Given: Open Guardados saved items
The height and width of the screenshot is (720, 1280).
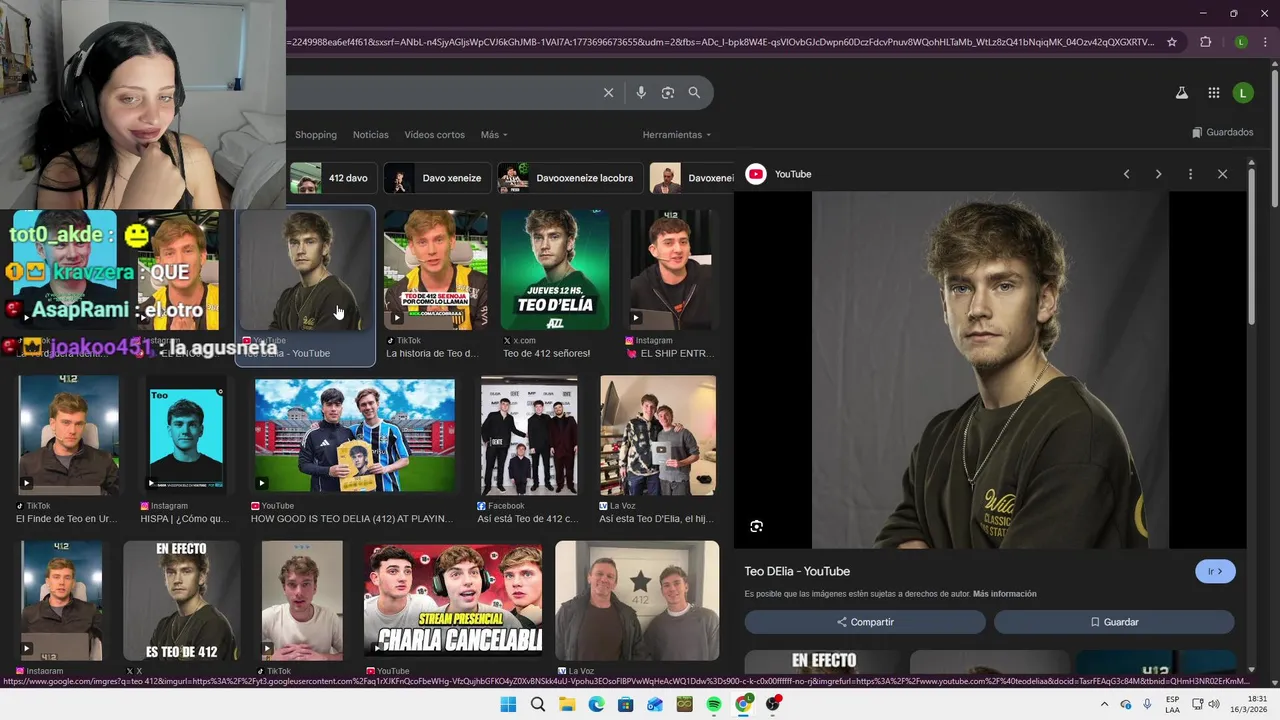Looking at the screenshot, I should point(1223,132).
